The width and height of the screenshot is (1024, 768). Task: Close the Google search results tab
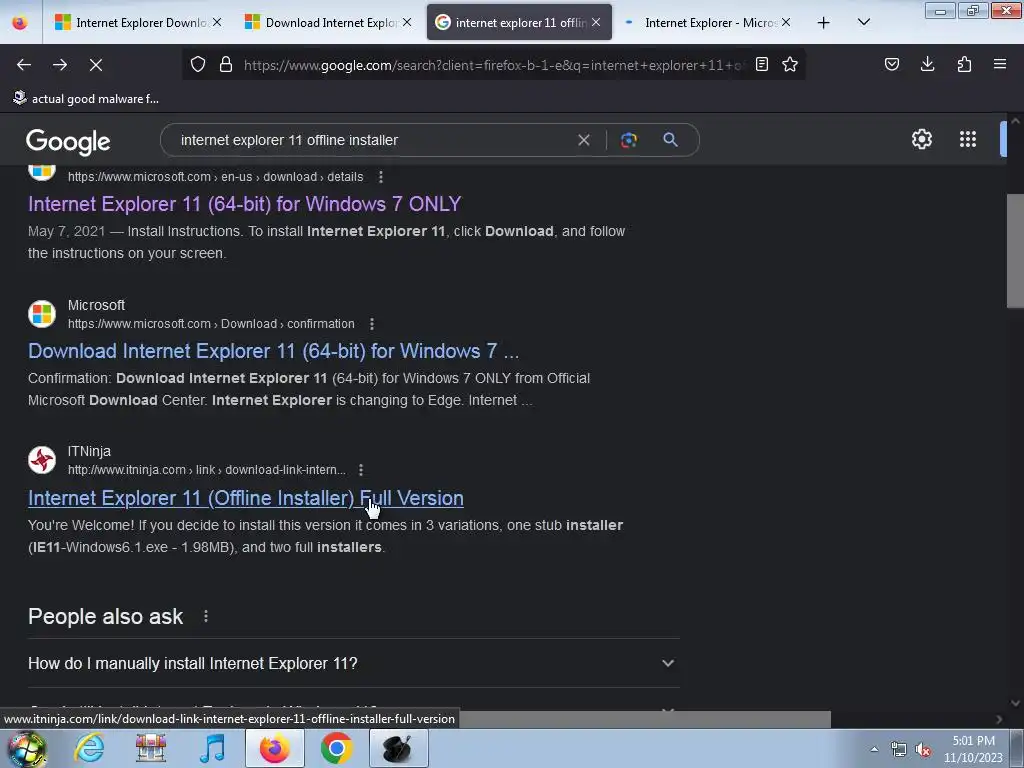(x=596, y=22)
